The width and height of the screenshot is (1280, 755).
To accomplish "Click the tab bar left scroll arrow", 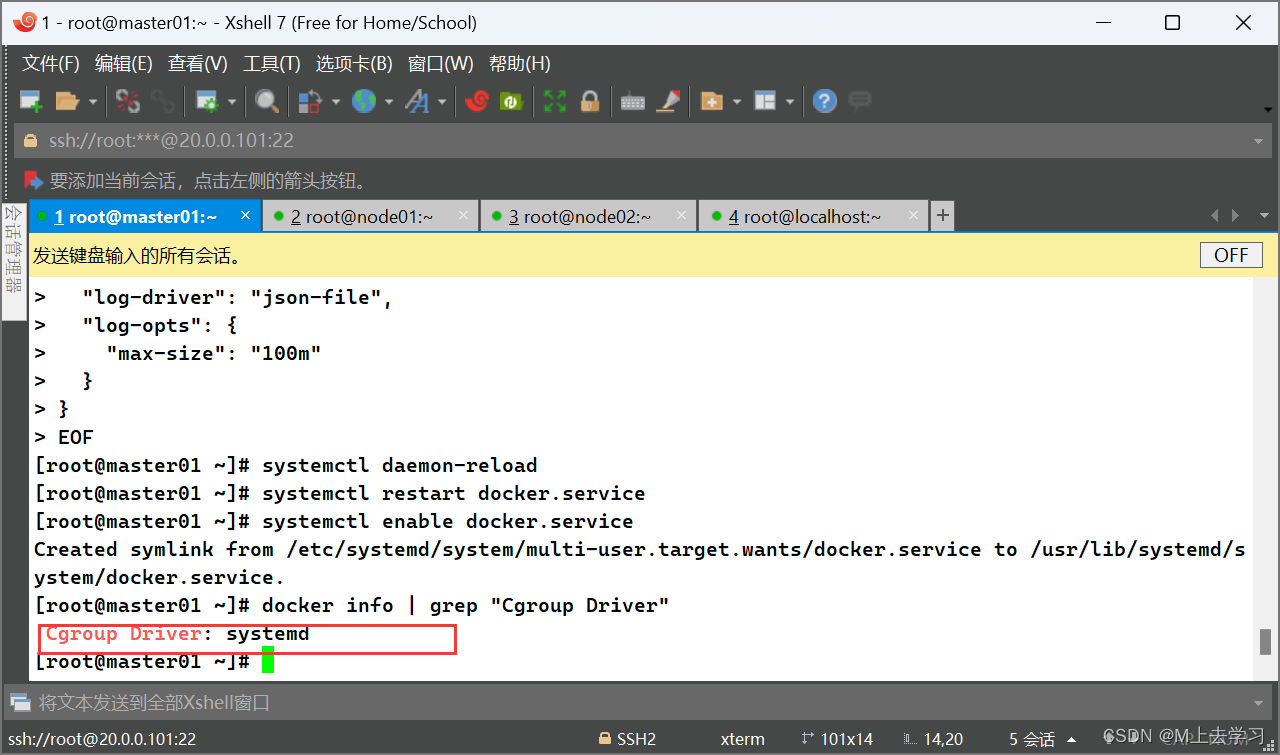I will 1215,216.
